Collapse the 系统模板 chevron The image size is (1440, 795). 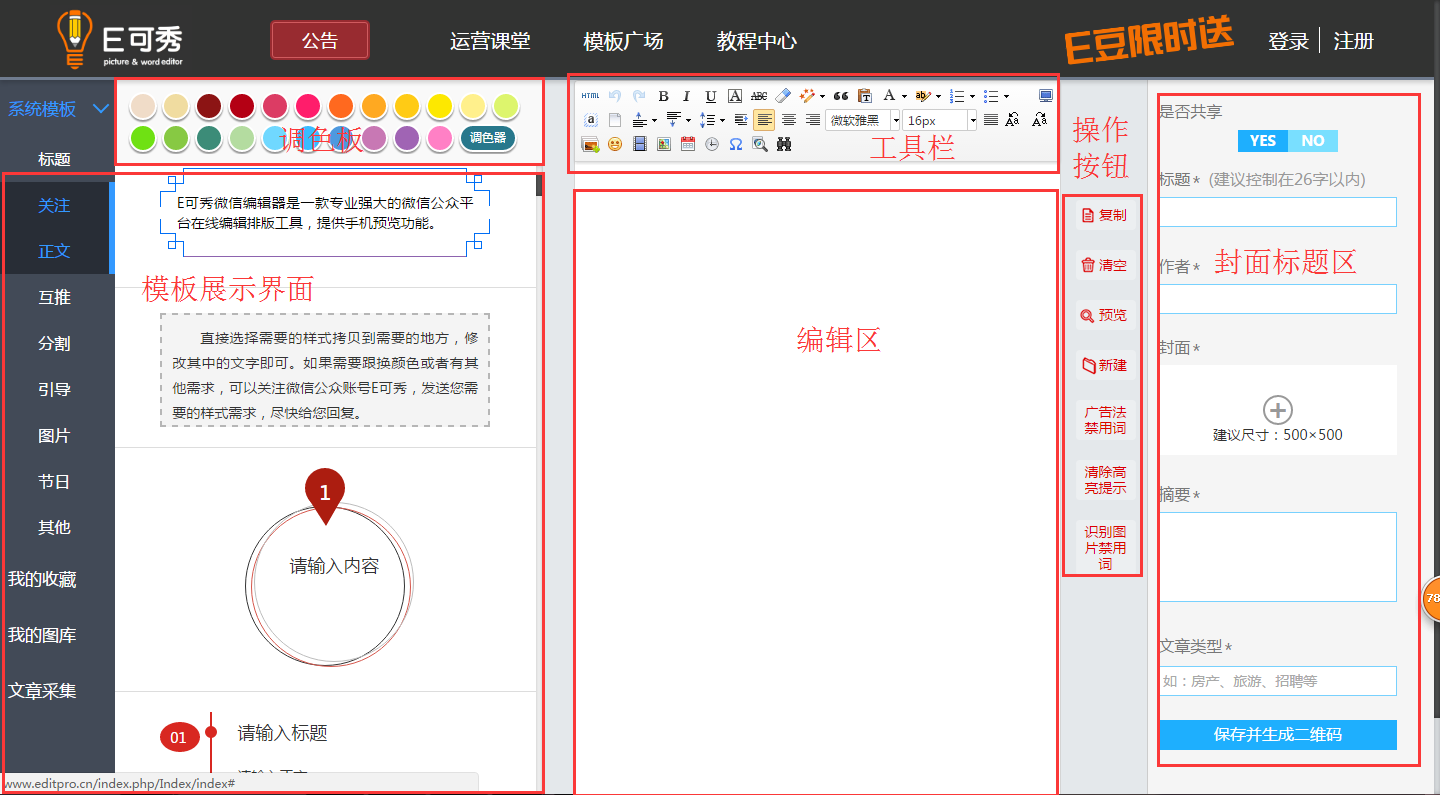[x=100, y=109]
